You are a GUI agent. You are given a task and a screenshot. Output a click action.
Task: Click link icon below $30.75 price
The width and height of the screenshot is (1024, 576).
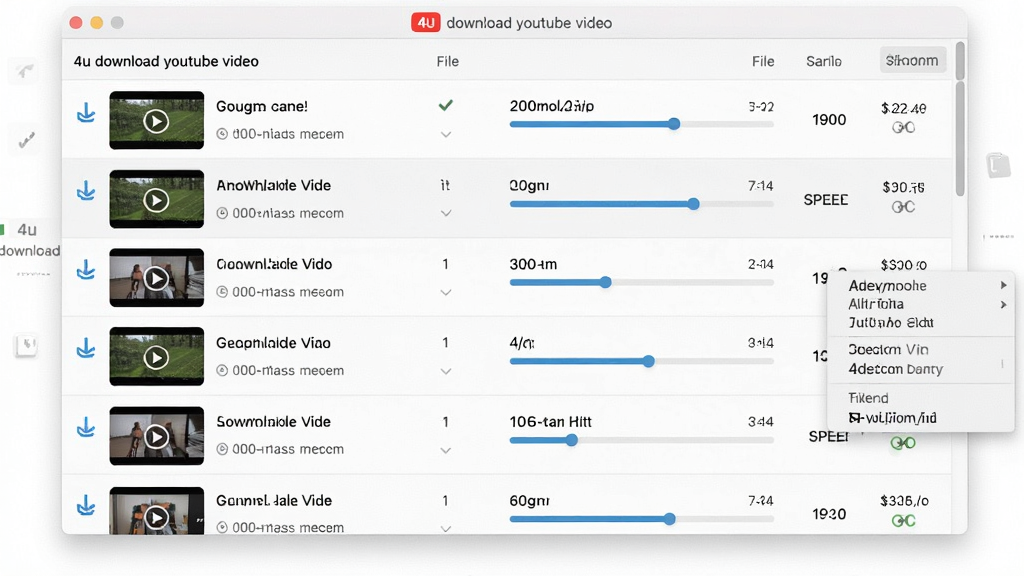click(x=903, y=207)
